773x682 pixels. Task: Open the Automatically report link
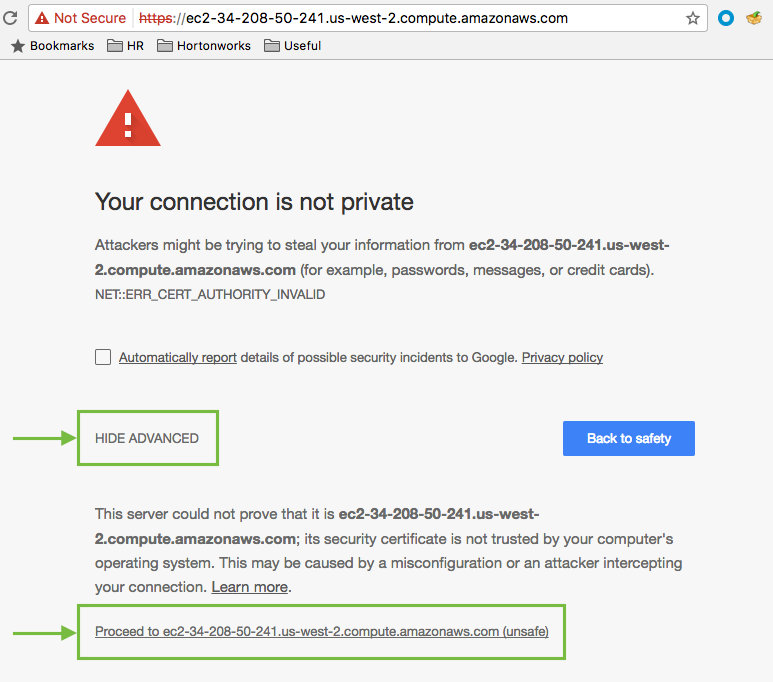coord(178,357)
